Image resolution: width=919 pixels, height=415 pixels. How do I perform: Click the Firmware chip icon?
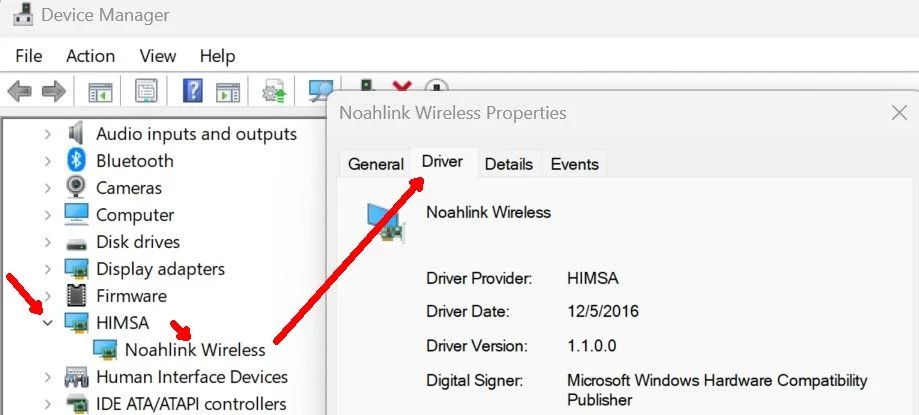[x=76, y=295]
